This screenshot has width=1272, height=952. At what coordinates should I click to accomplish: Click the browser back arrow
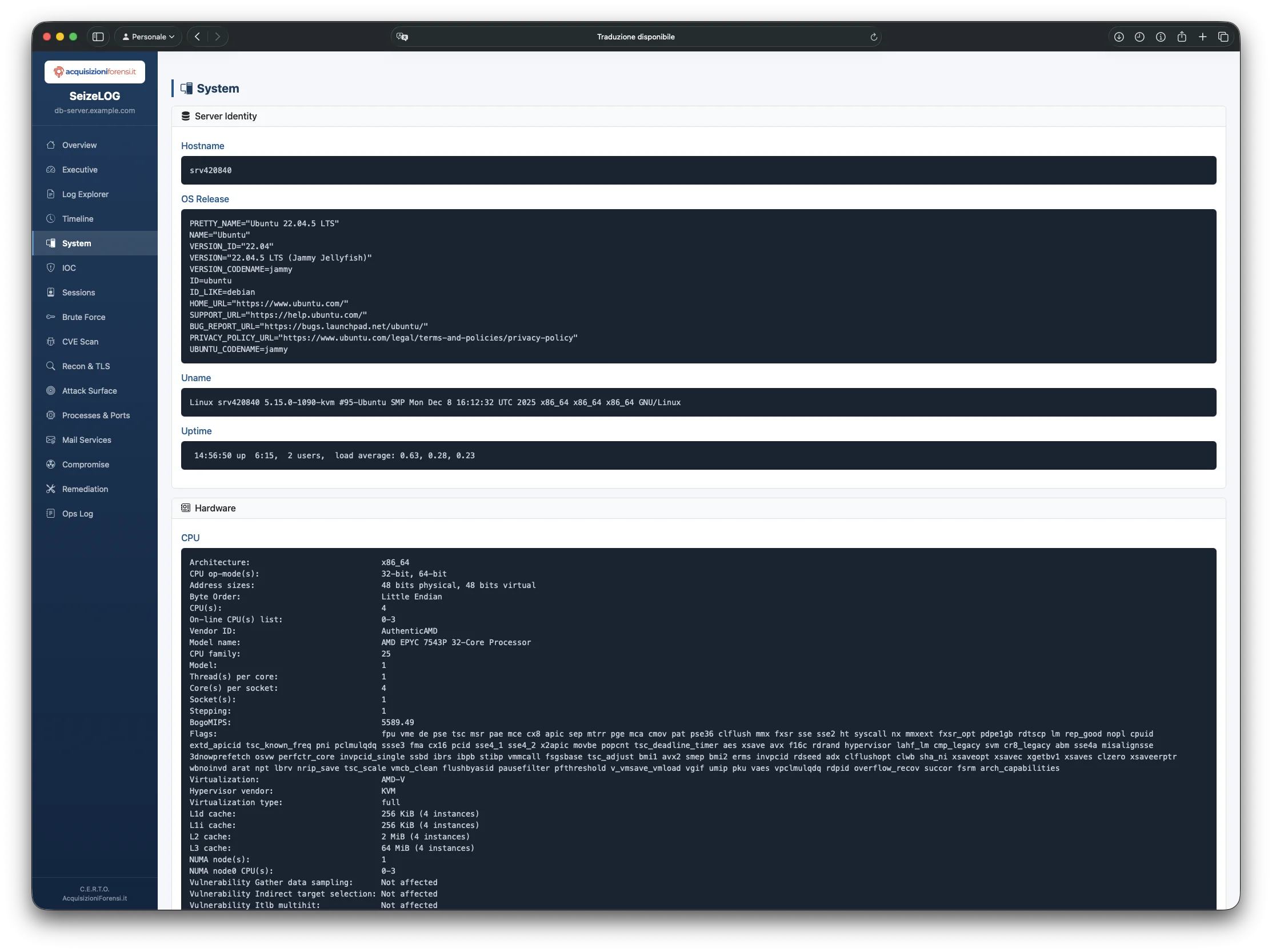click(197, 37)
